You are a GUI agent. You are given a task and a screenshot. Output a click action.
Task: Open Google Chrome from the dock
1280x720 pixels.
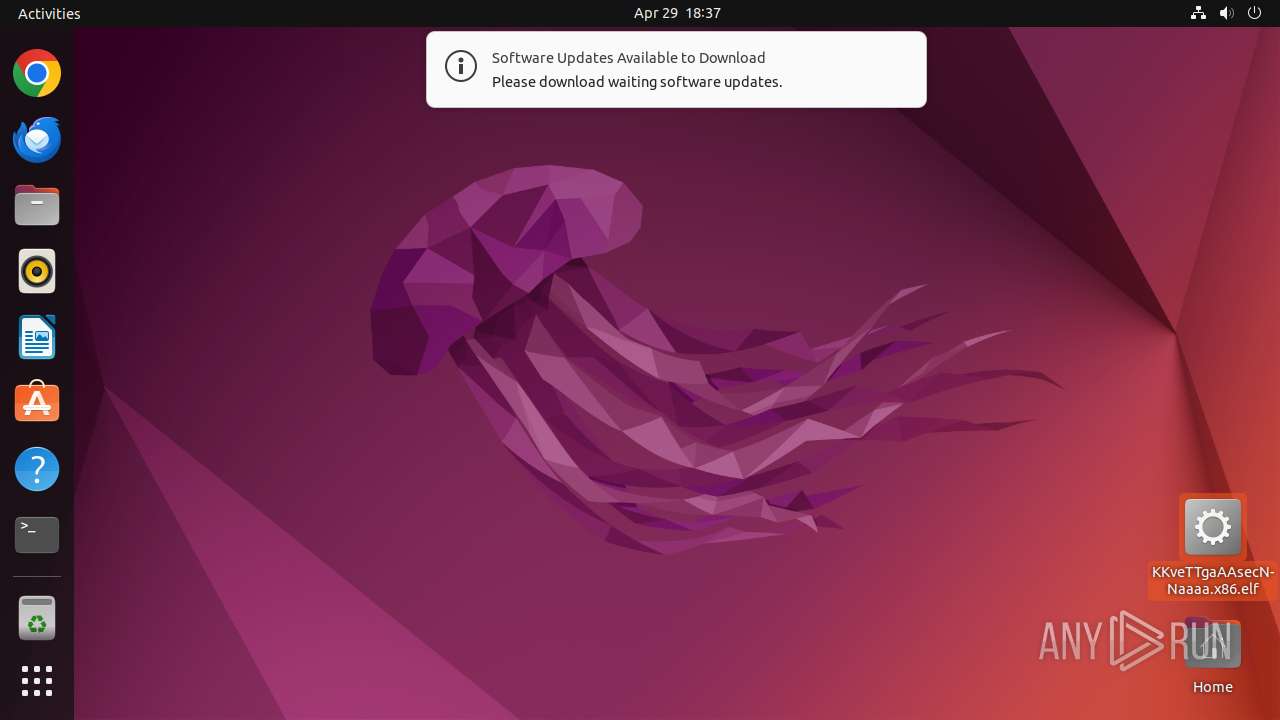tap(37, 73)
